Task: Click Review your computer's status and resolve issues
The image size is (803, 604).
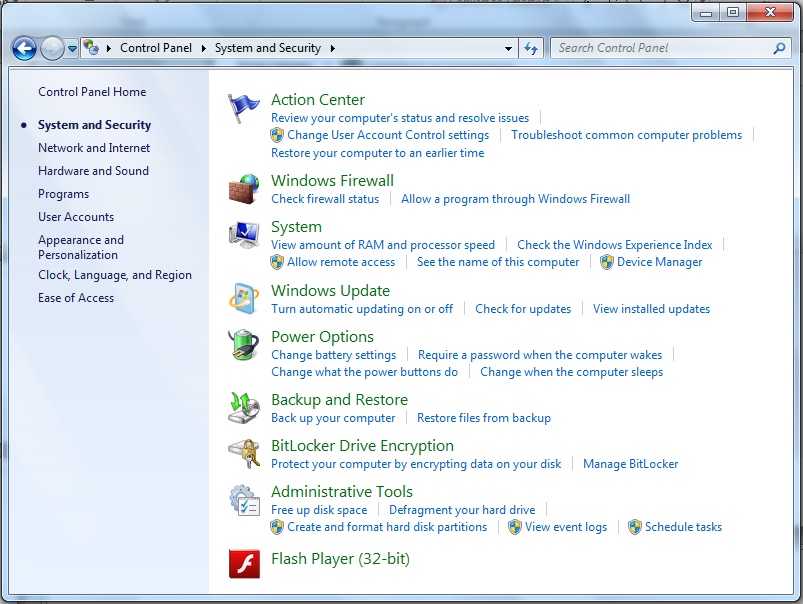Action: (400, 118)
